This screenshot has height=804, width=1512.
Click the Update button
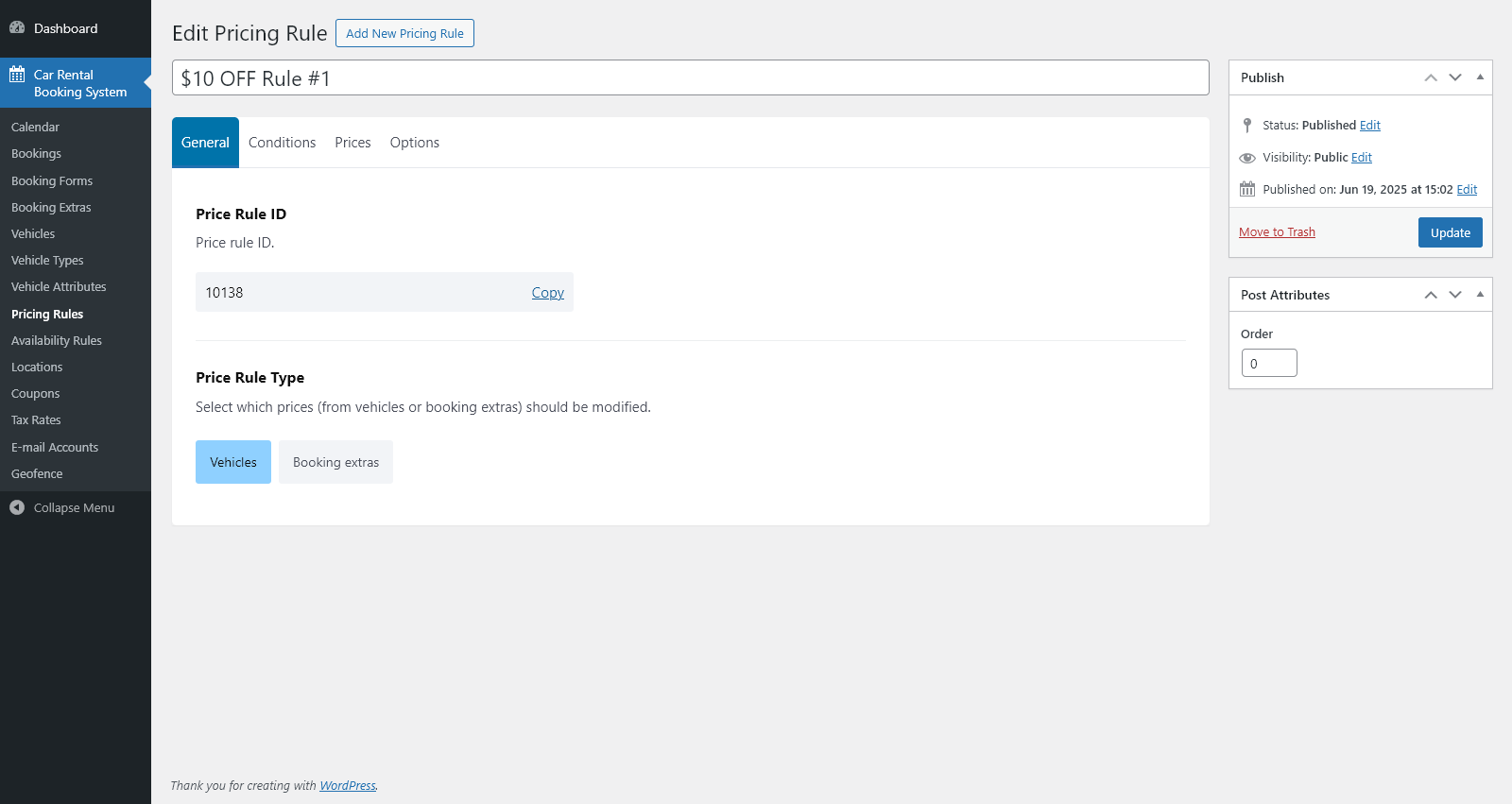point(1450,232)
